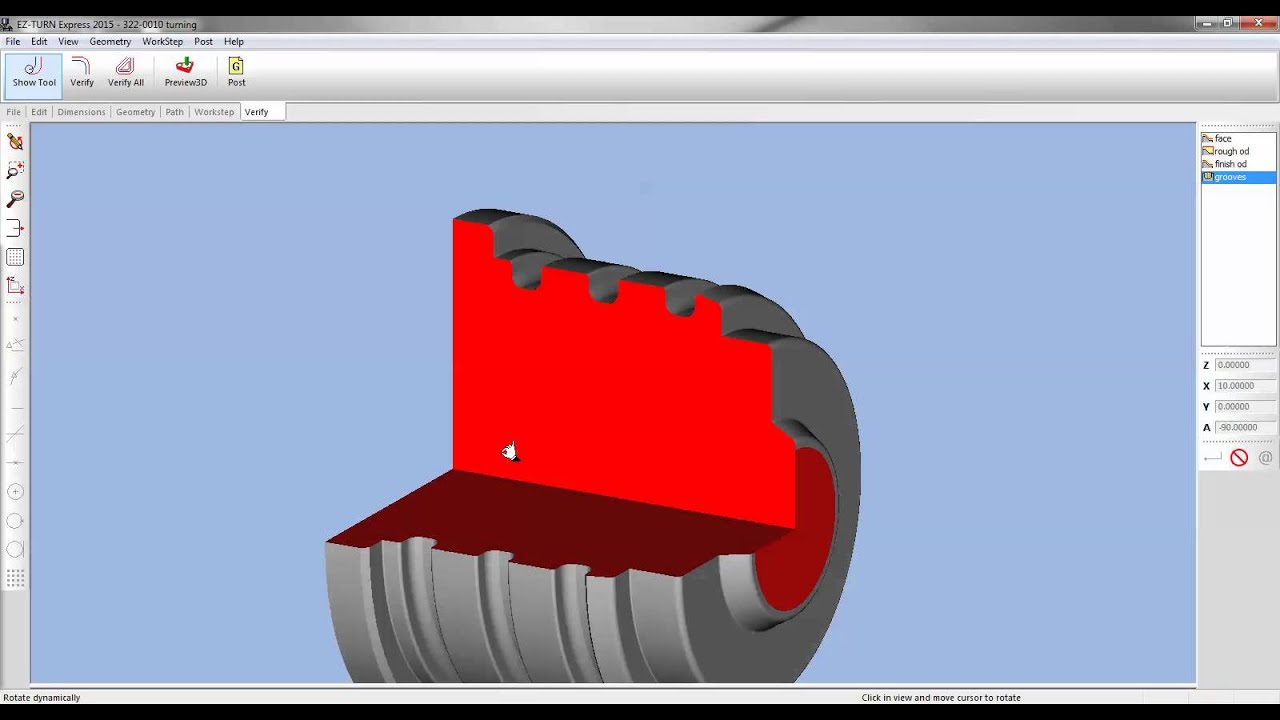This screenshot has width=1280, height=720.
Task: Switch to the Dimensions tab
Action: (x=81, y=112)
